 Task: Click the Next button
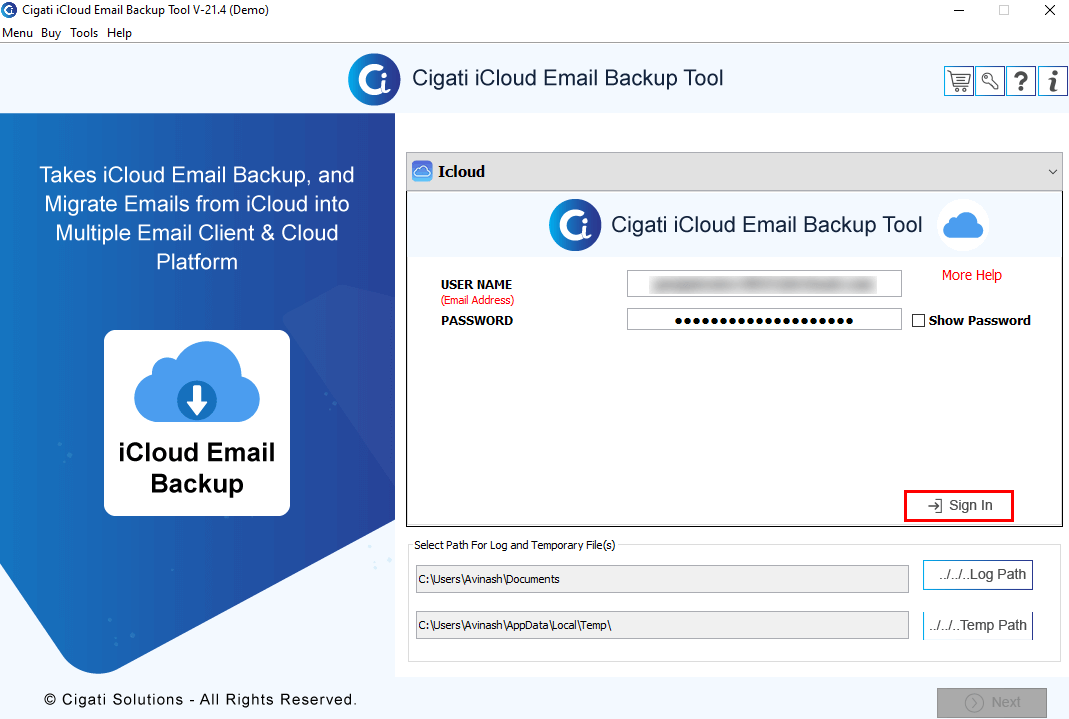tap(992, 702)
